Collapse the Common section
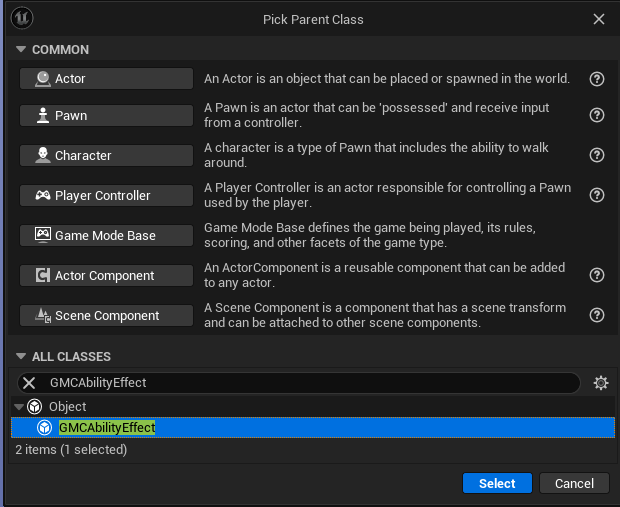Image resolution: width=620 pixels, height=507 pixels. [20, 50]
